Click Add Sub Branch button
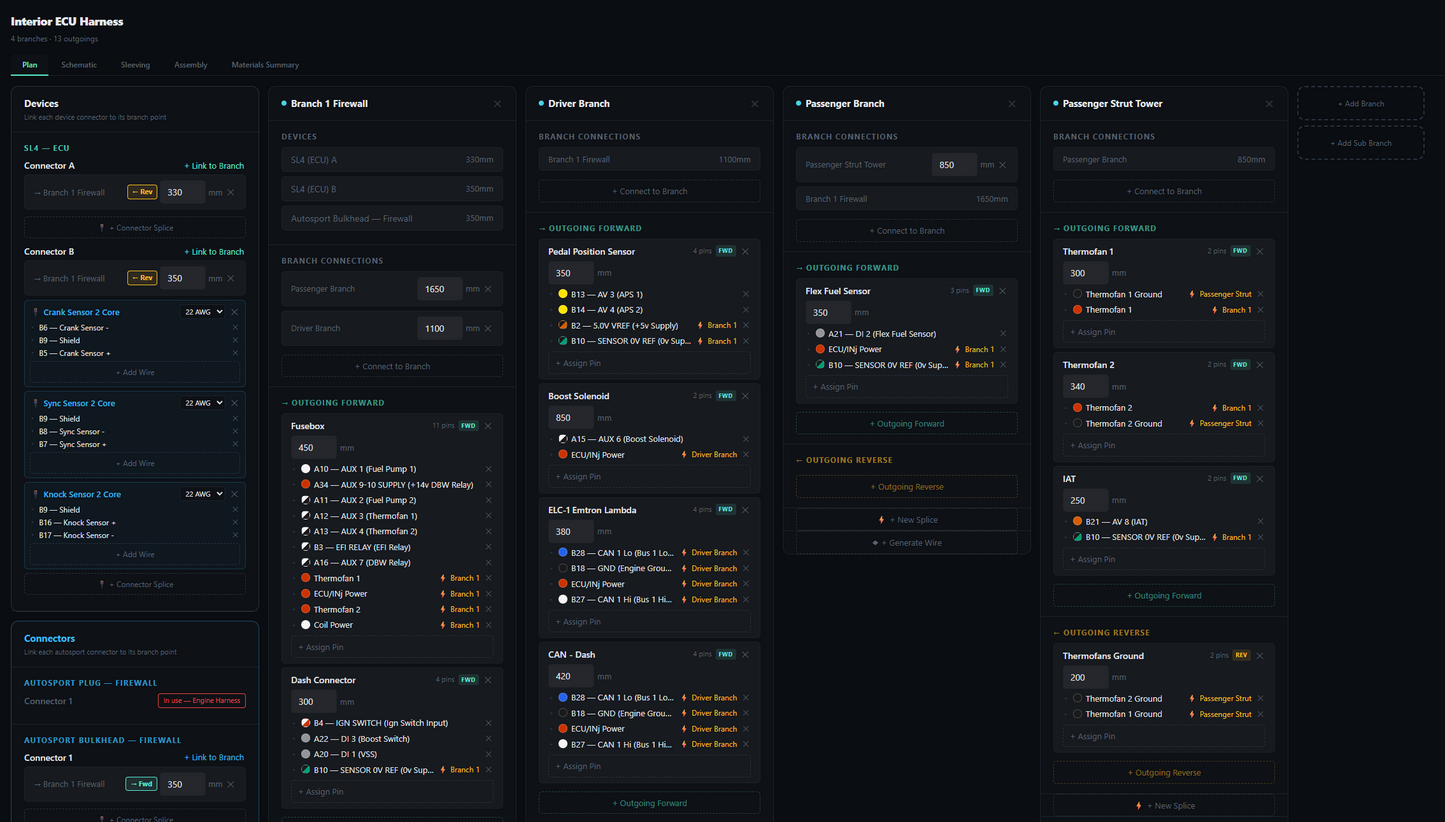 pyautogui.click(x=1360, y=143)
